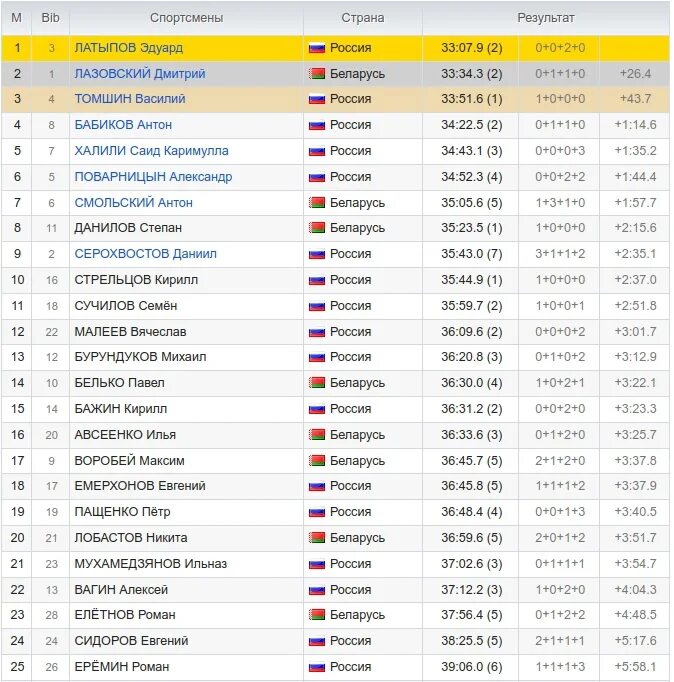This screenshot has height=682, width=674.
Task: Select the name ЛОБАСТОВ Никита
Action: pyautogui.click(x=131, y=538)
